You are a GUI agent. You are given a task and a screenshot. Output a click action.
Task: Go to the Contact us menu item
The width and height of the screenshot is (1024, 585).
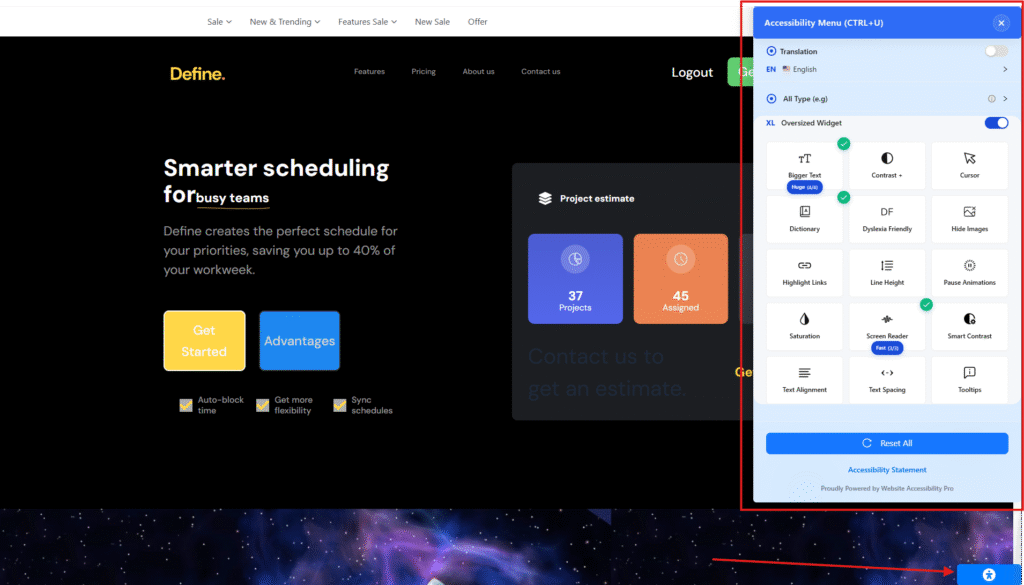click(540, 72)
